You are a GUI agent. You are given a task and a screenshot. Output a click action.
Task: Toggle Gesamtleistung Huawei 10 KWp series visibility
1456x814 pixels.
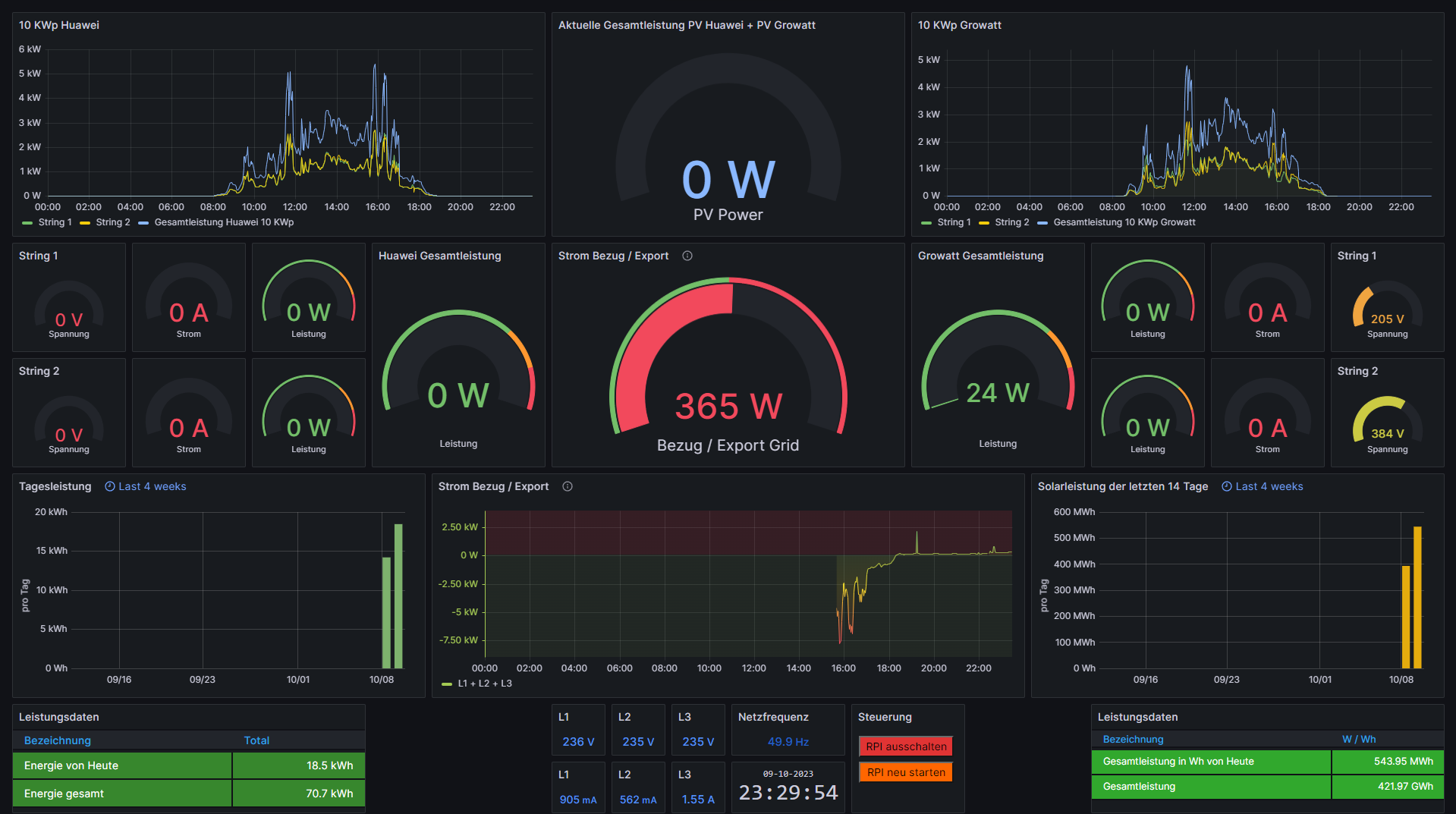pyautogui.click(x=224, y=222)
